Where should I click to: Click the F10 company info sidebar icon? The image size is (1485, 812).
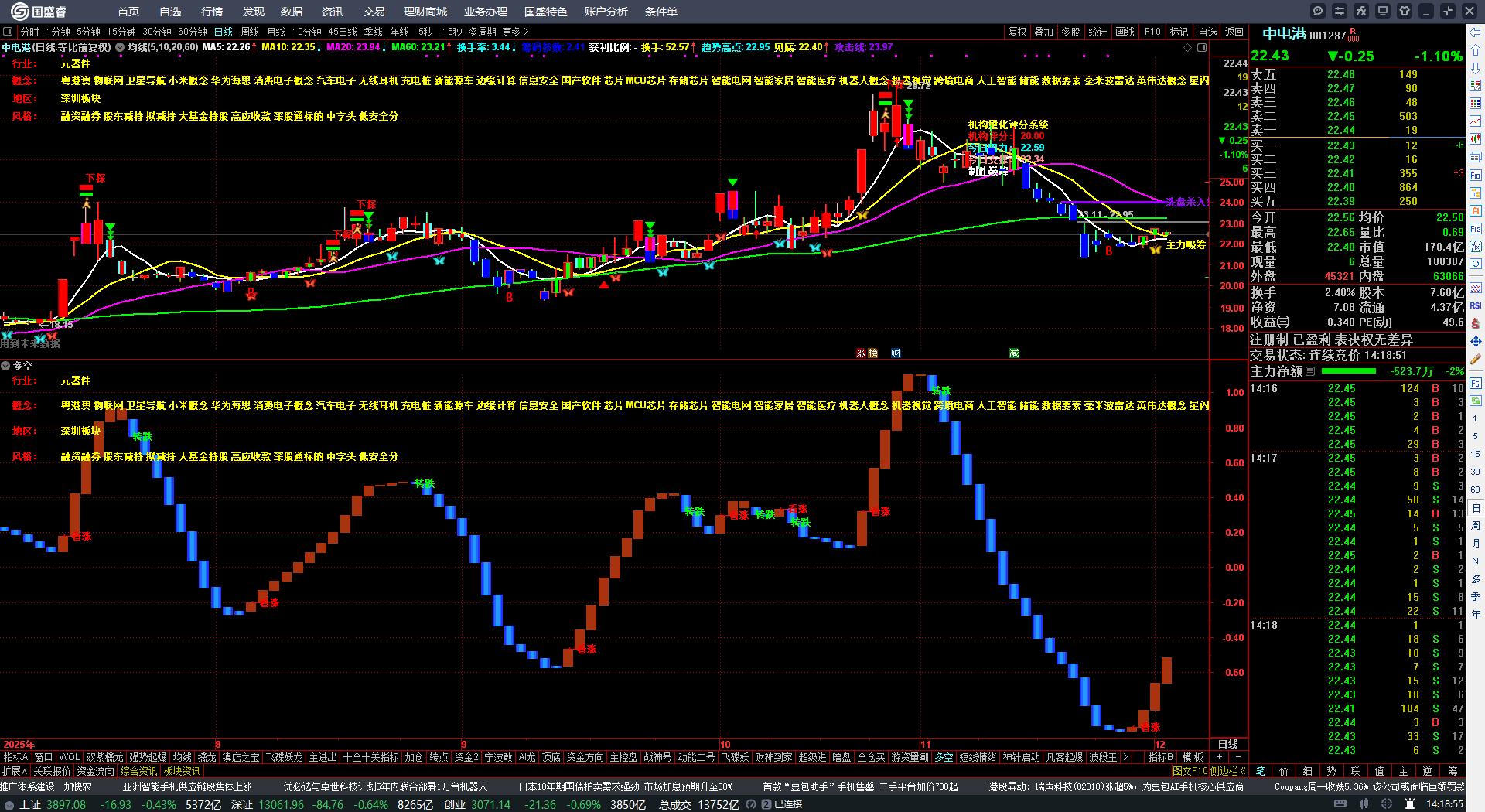[1476, 176]
